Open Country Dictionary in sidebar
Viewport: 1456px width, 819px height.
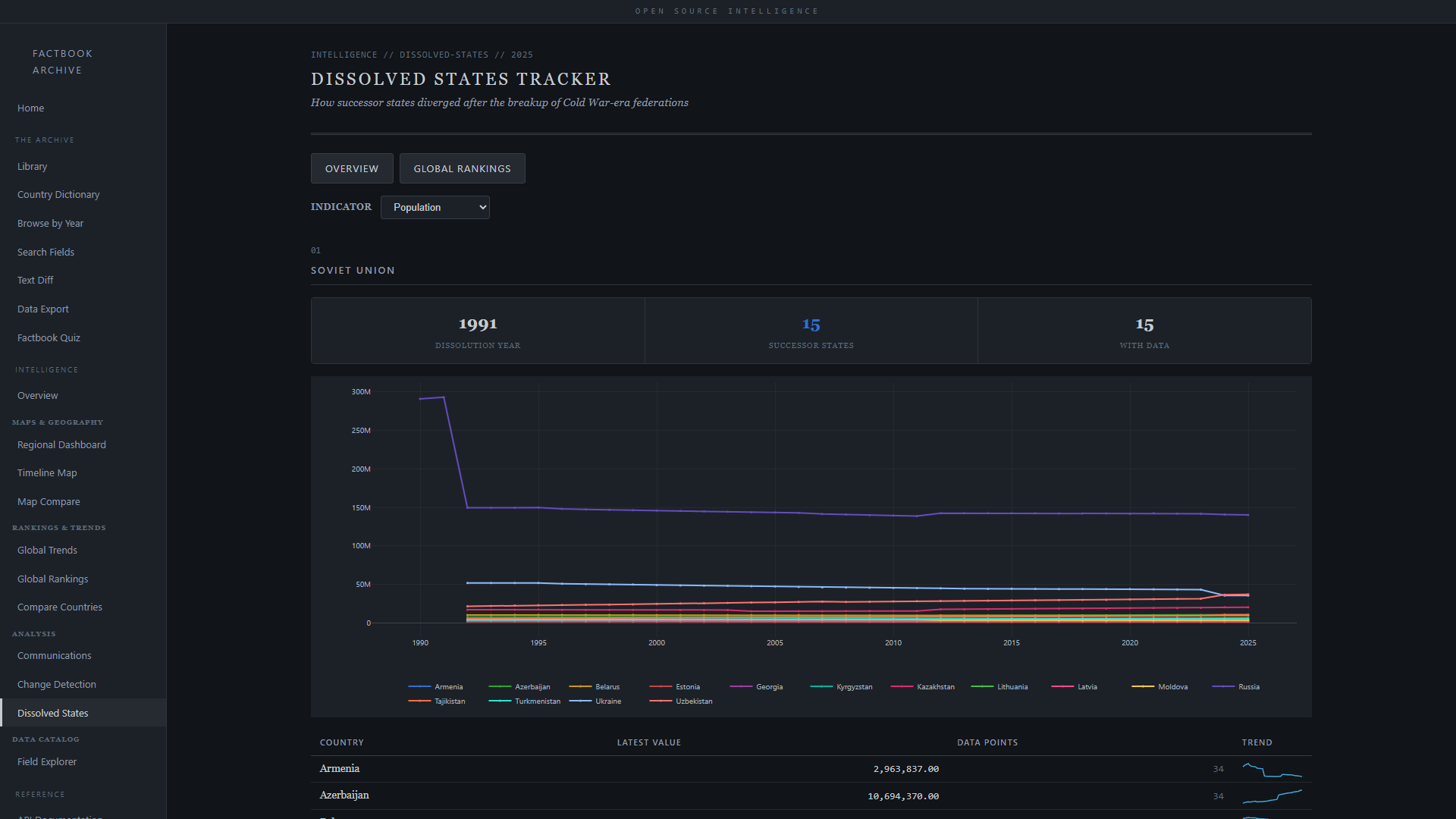[x=58, y=195]
